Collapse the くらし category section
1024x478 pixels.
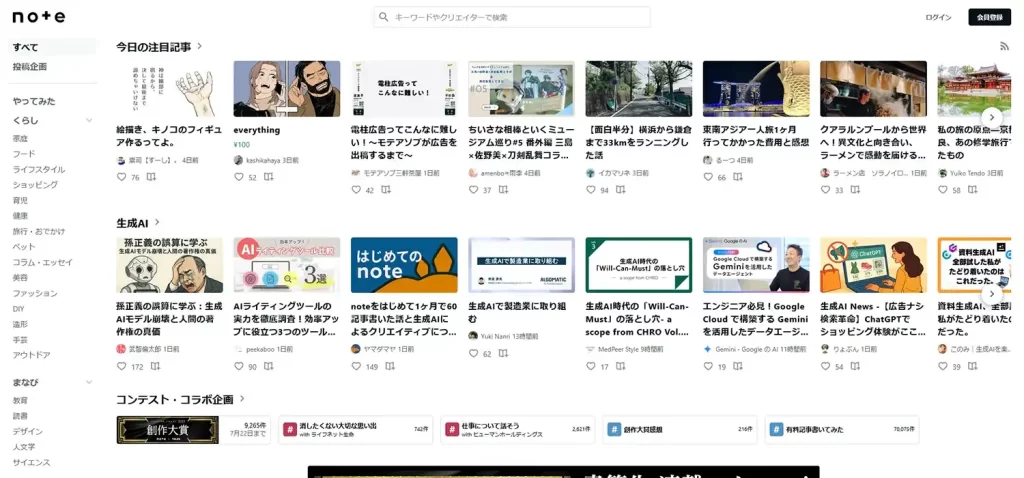coord(90,121)
